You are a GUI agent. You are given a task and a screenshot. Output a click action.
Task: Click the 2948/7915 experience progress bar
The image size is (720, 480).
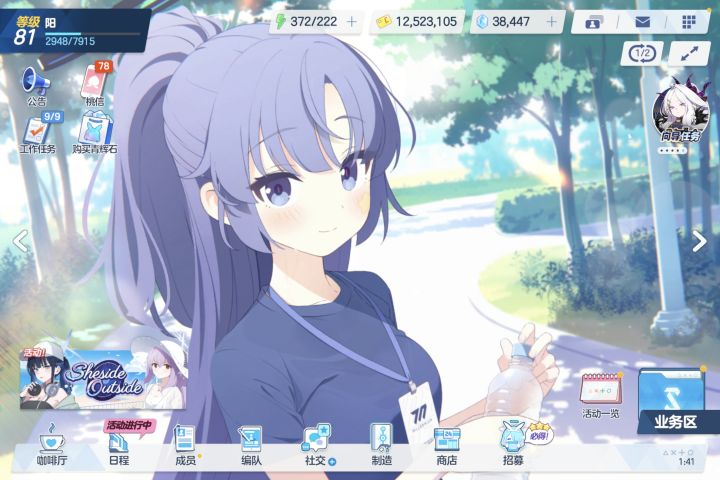(92, 34)
